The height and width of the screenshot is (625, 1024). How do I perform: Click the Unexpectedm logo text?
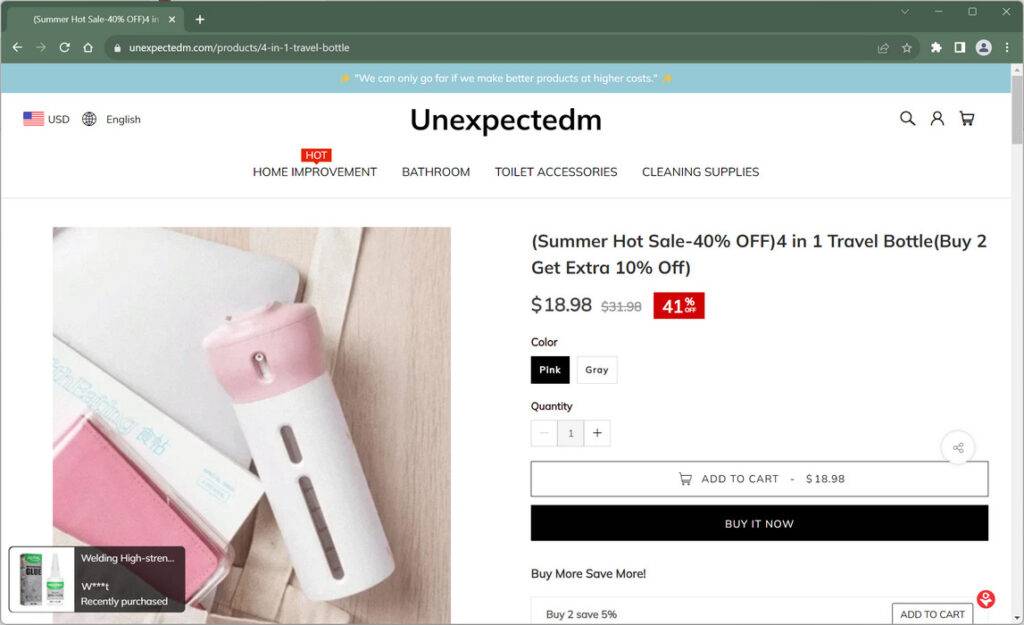point(505,120)
